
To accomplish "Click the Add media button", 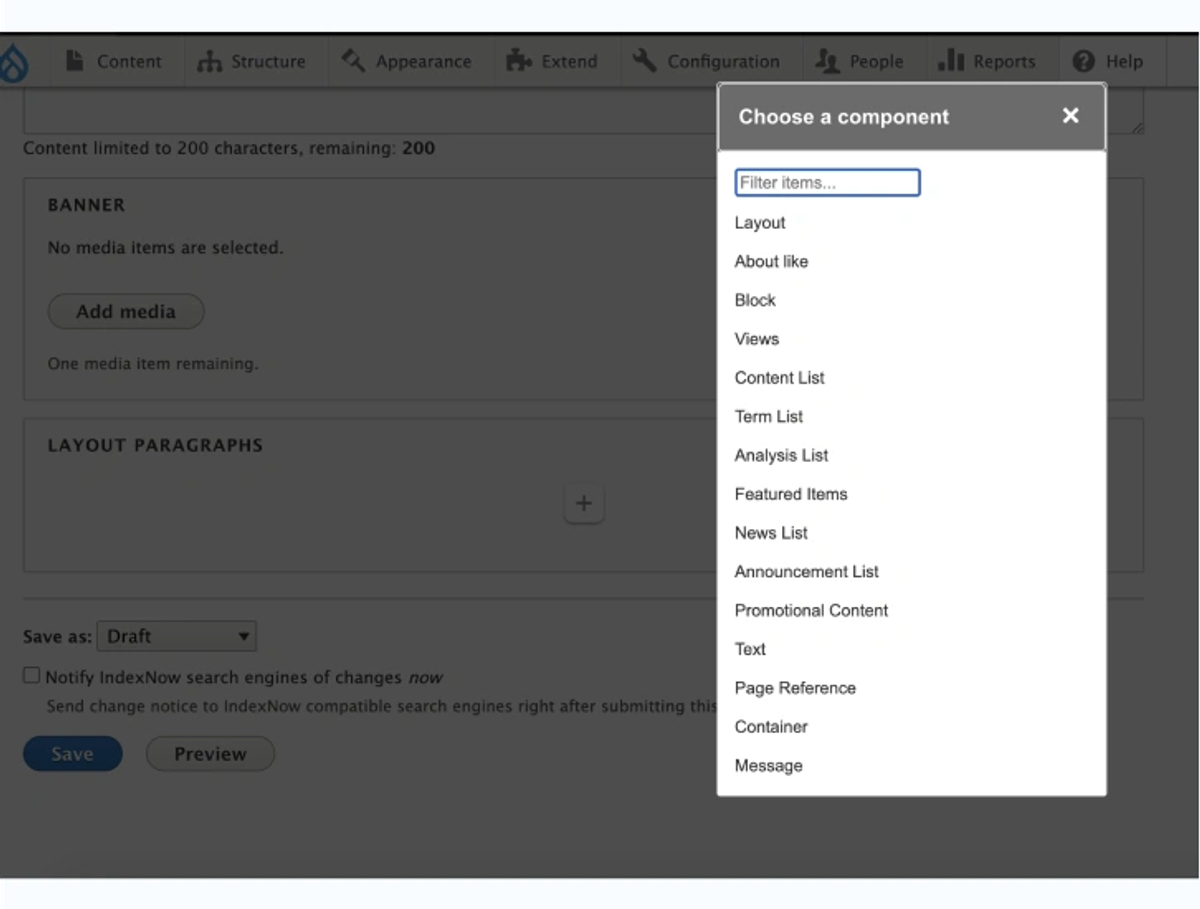I will [x=126, y=312].
